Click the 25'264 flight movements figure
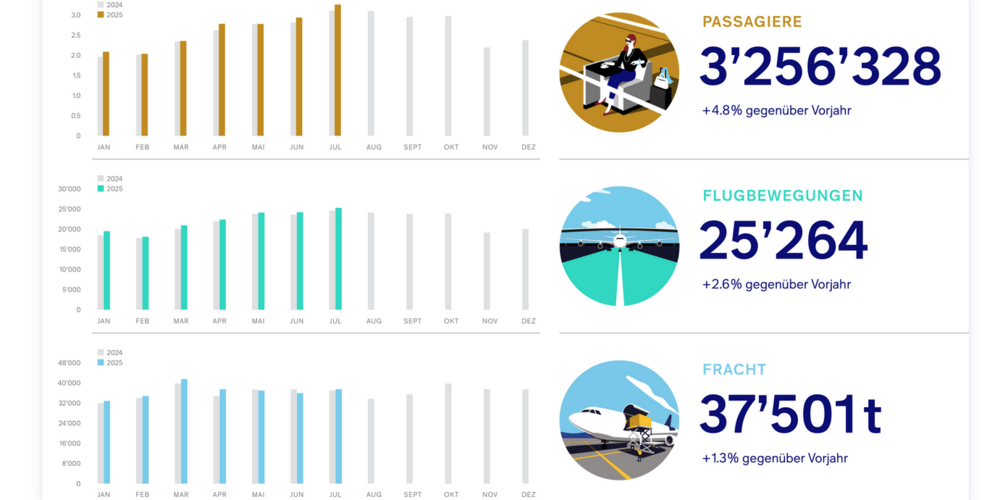This screenshot has width=1000, height=500. [783, 240]
